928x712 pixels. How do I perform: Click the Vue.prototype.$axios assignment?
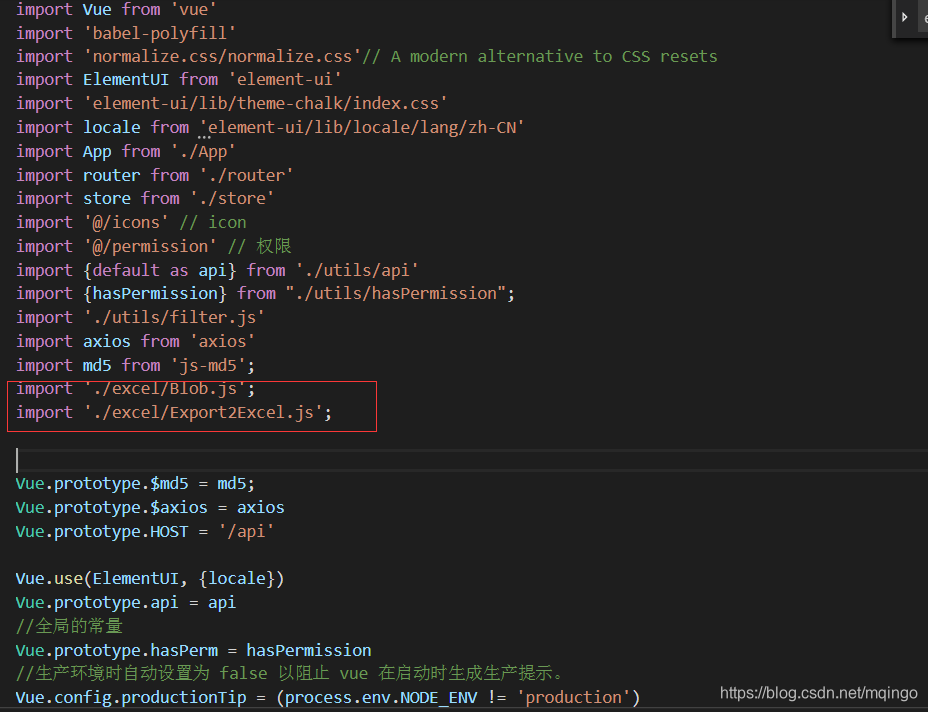[150, 507]
